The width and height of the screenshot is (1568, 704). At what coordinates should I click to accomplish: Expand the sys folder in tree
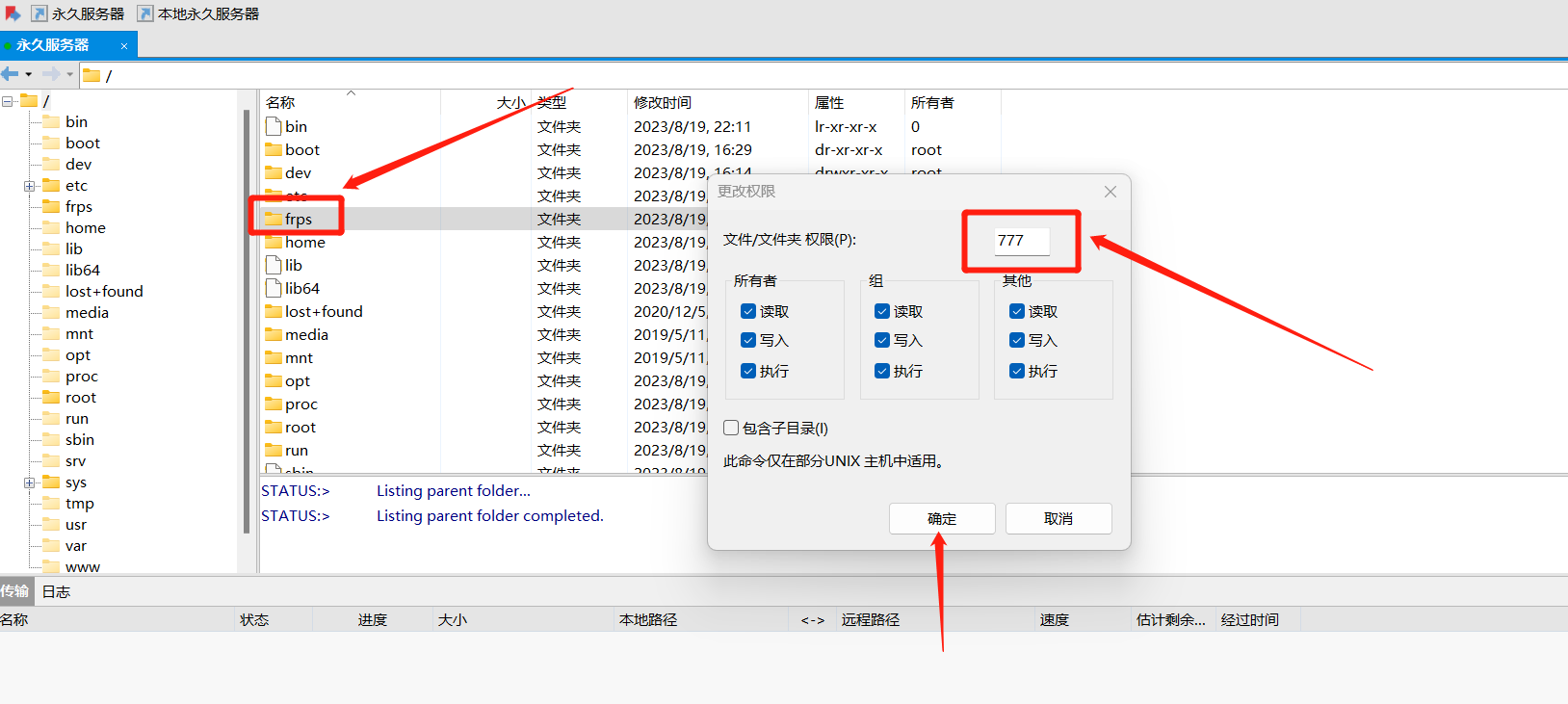coord(30,482)
